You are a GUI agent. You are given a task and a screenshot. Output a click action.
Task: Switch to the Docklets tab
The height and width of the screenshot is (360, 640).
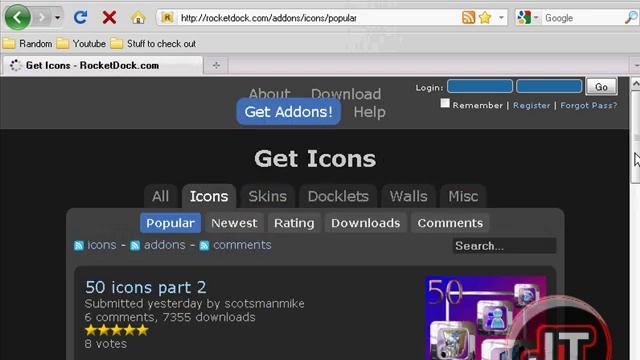coord(338,196)
